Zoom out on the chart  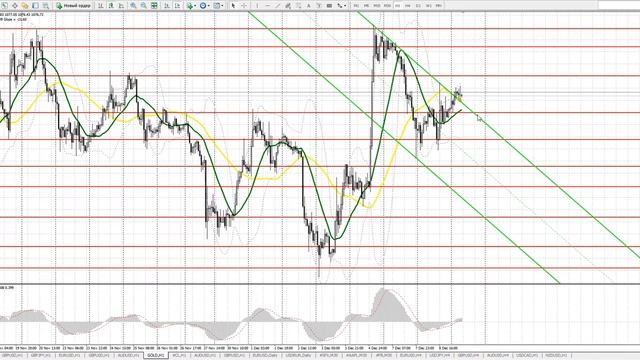point(144,6)
